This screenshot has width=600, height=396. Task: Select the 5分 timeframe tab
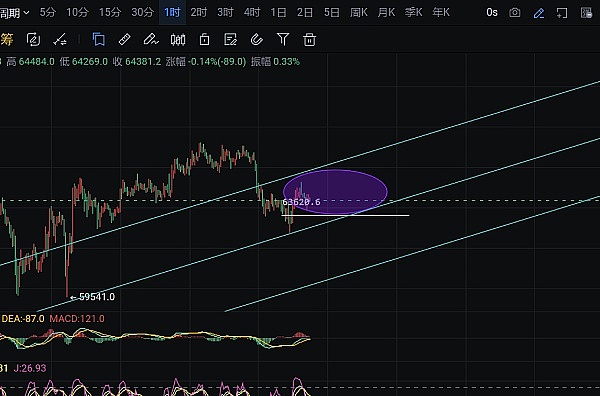(48, 13)
